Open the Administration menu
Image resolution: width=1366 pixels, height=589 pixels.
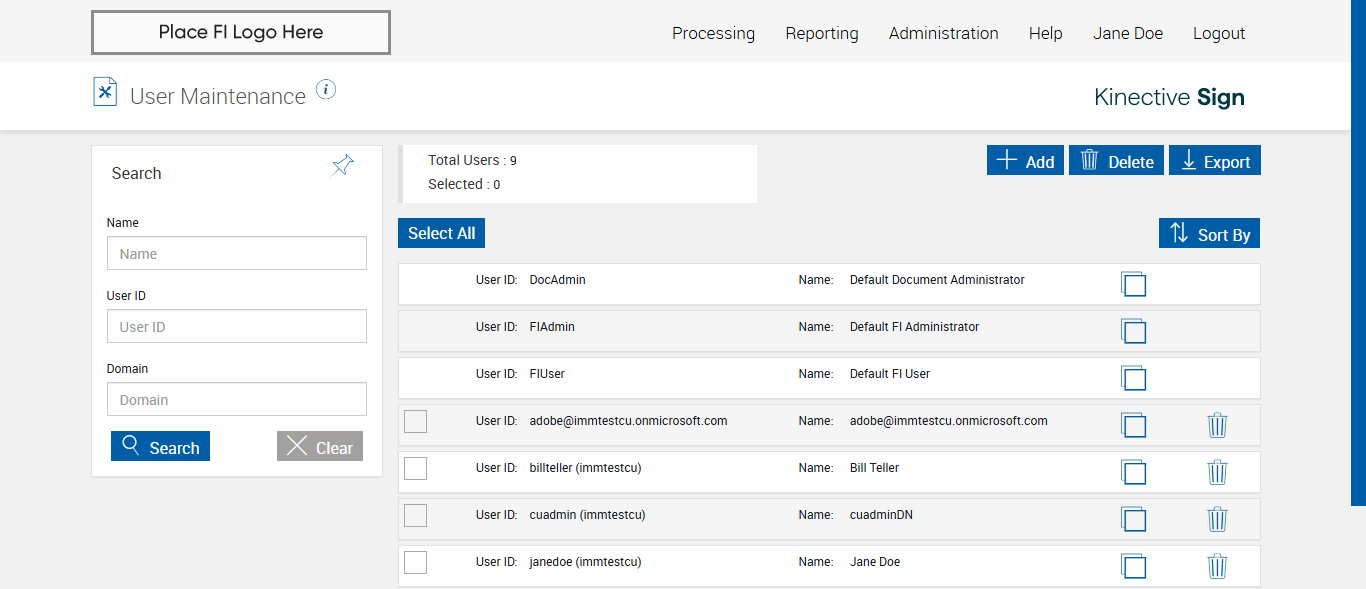pos(943,33)
